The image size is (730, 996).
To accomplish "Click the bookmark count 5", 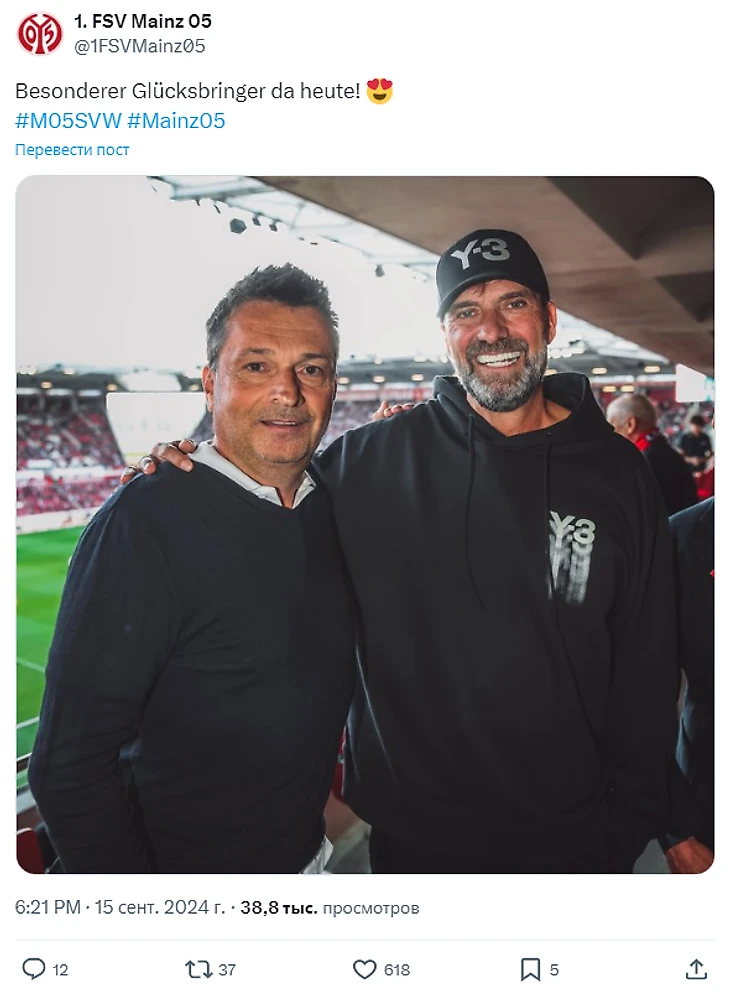I will pos(555,970).
